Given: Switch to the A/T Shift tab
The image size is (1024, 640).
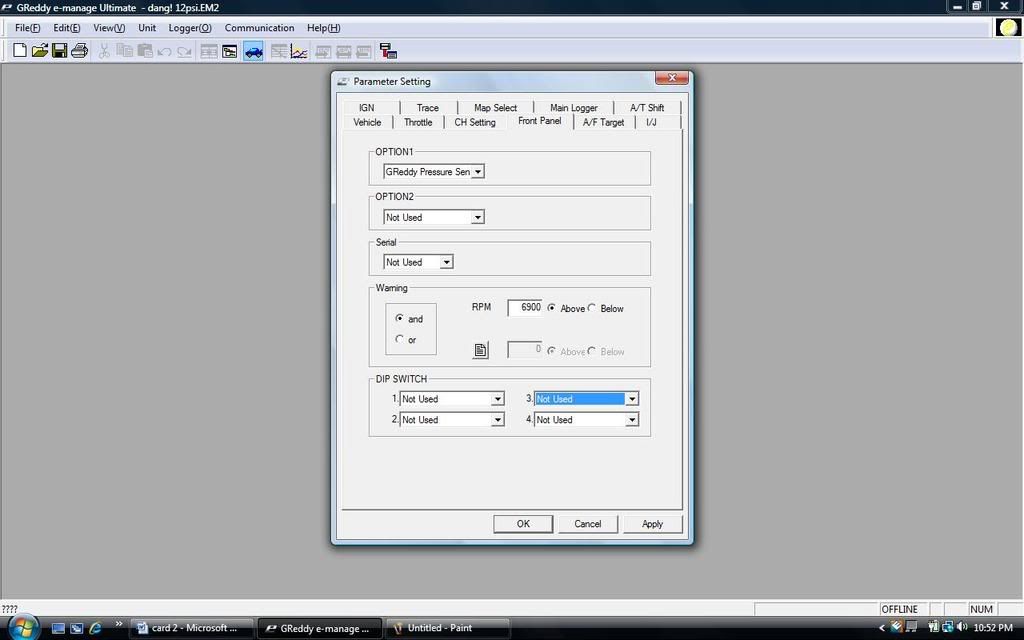Looking at the screenshot, I should [647, 108].
